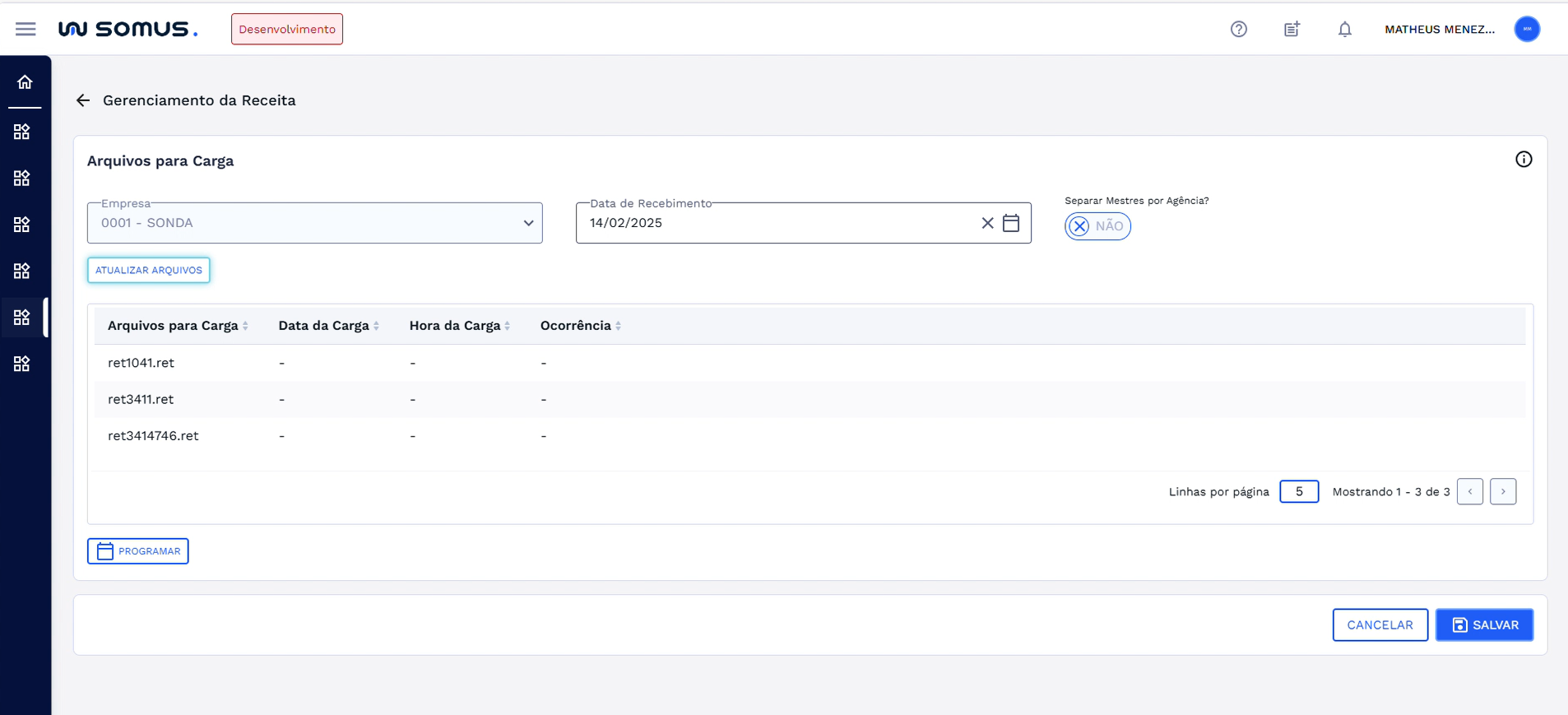1568x715 pixels.
Task: Open the hamburger menu icon
Action: [x=26, y=29]
